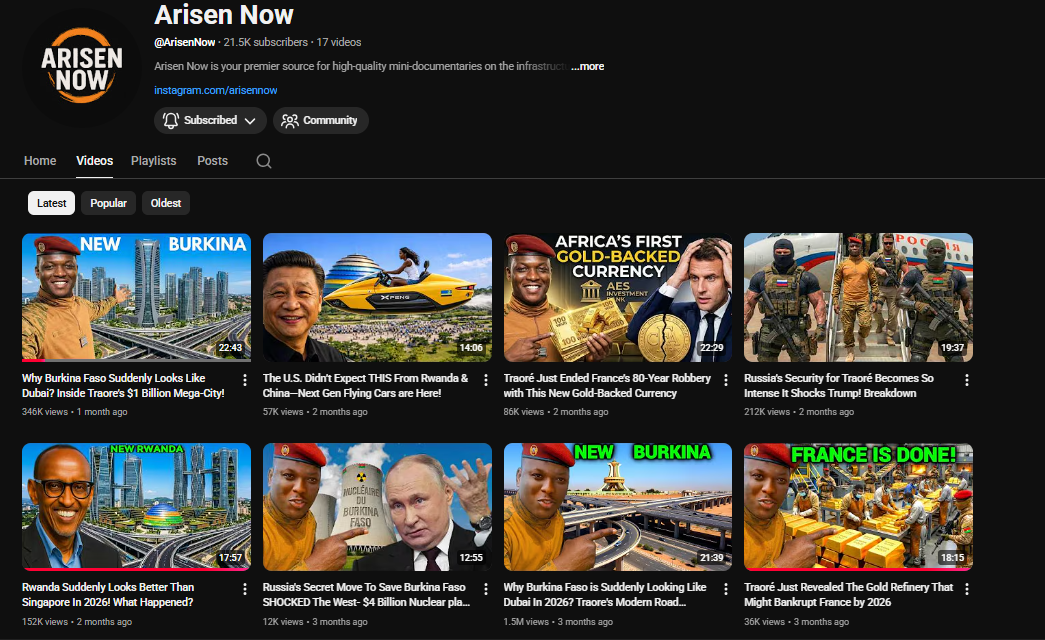Click the Arisen Now channel avatar
This screenshot has height=640, width=1045.
pyautogui.click(x=82, y=69)
